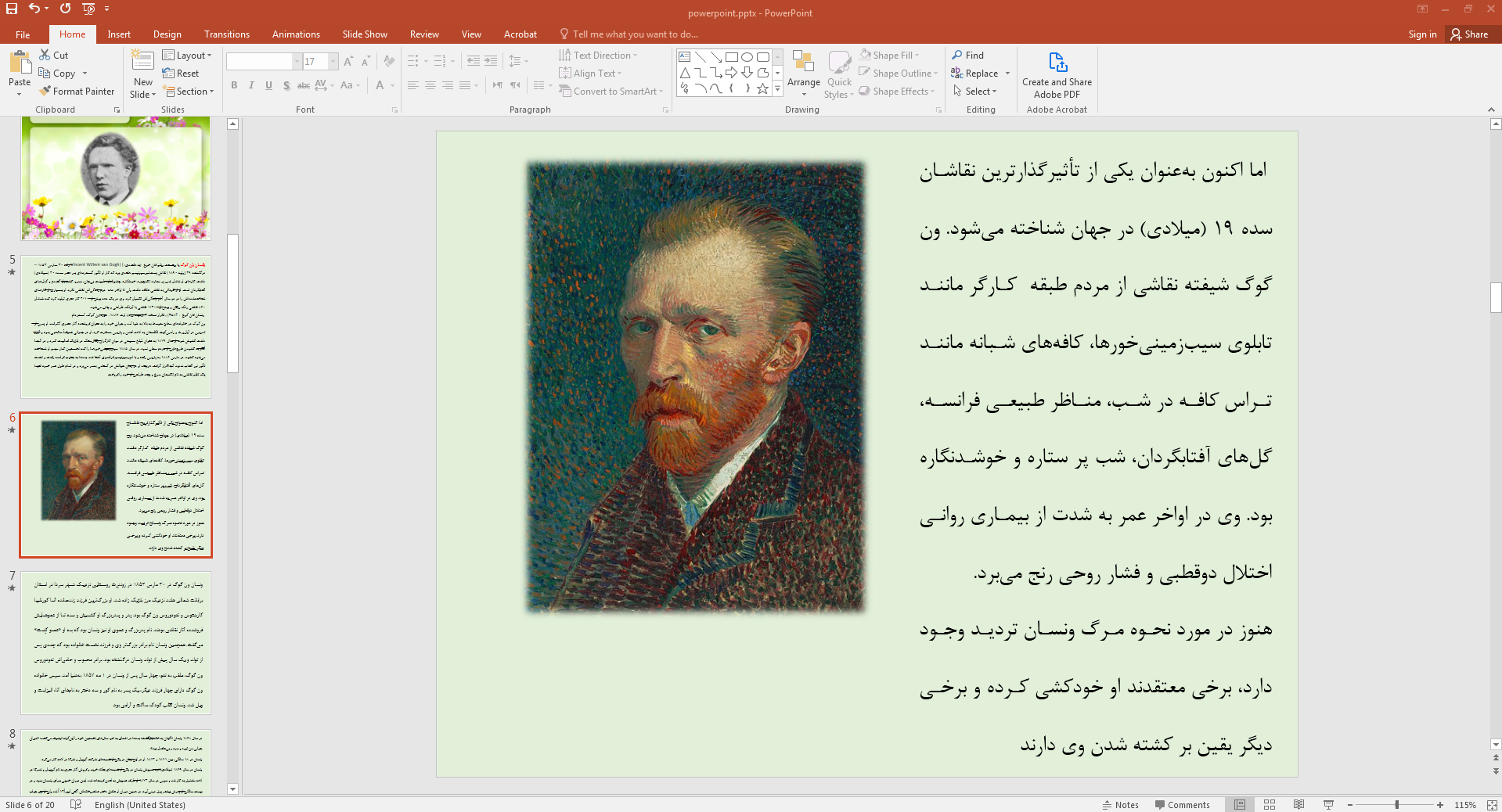Select the Oval shape in gallery
This screenshot has width=1502, height=812.
pos(747,57)
